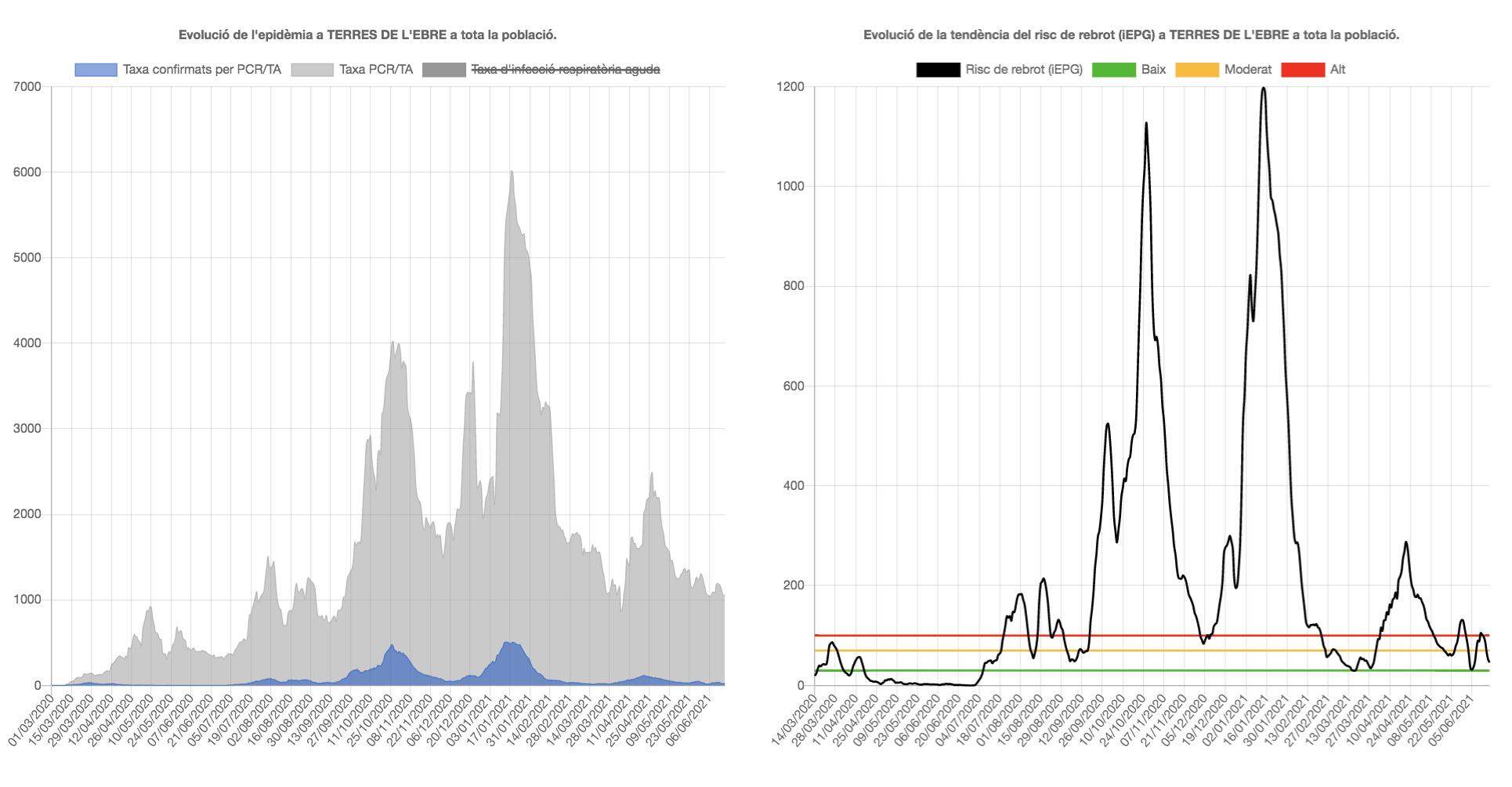Click the right chart title about risc de rebrot
Screen dimensions: 1512x787
pos(1130,34)
